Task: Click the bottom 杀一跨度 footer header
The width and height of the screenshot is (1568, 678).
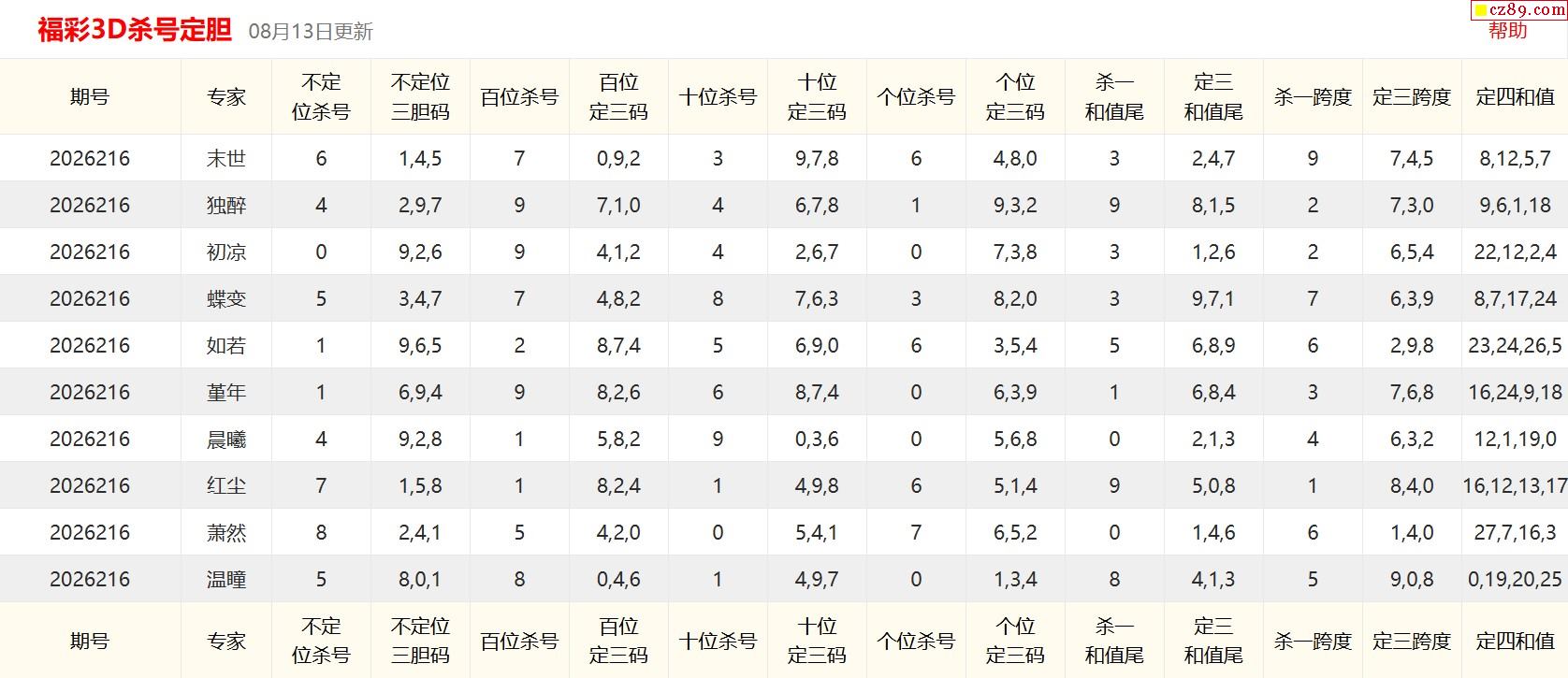Action: coord(1313,641)
